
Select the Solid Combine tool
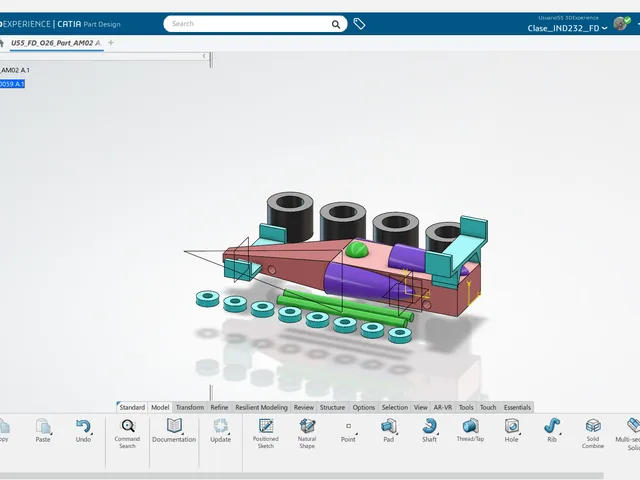pos(593,427)
